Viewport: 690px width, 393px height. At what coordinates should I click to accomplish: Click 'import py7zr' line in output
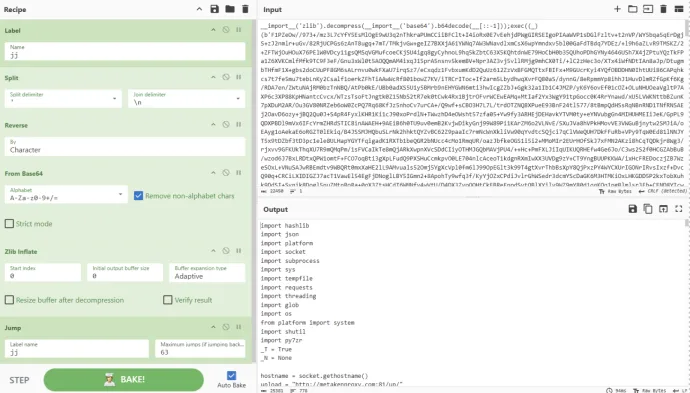[x=281, y=340]
